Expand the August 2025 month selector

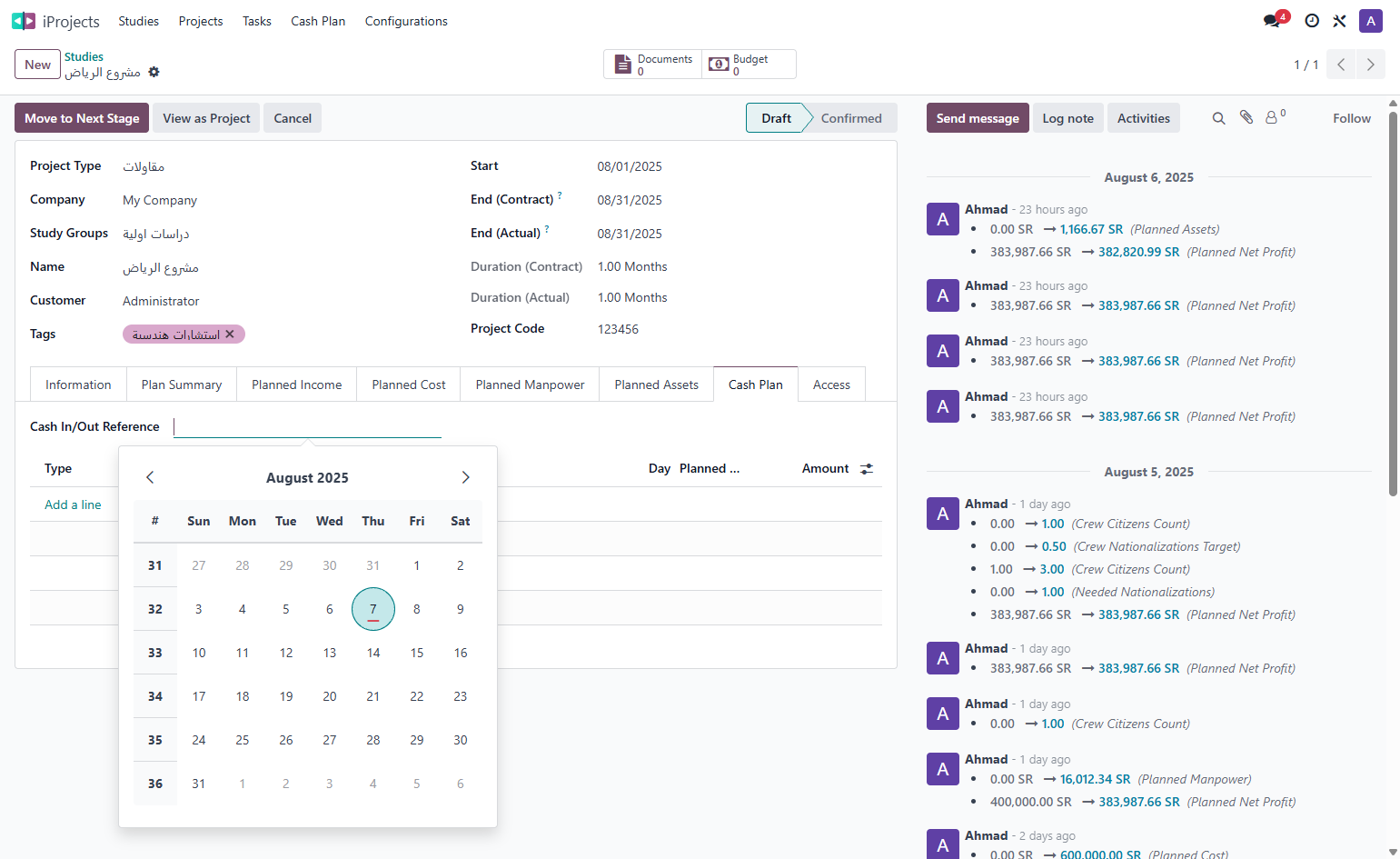307,478
